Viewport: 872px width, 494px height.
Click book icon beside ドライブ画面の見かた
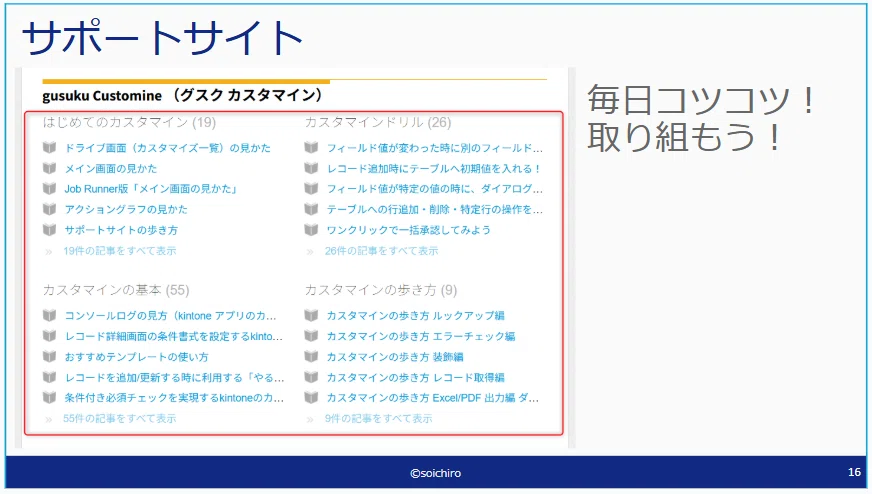tap(49, 147)
